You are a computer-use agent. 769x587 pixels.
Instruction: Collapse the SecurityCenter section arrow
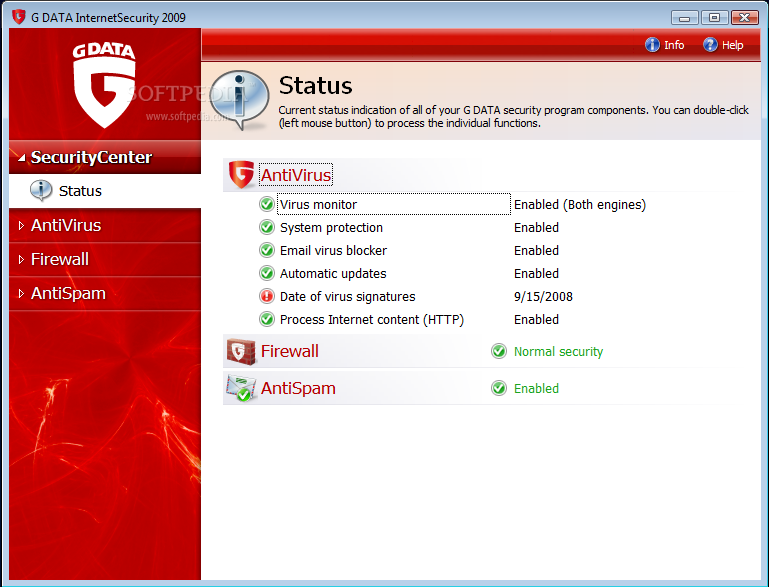[21, 158]
